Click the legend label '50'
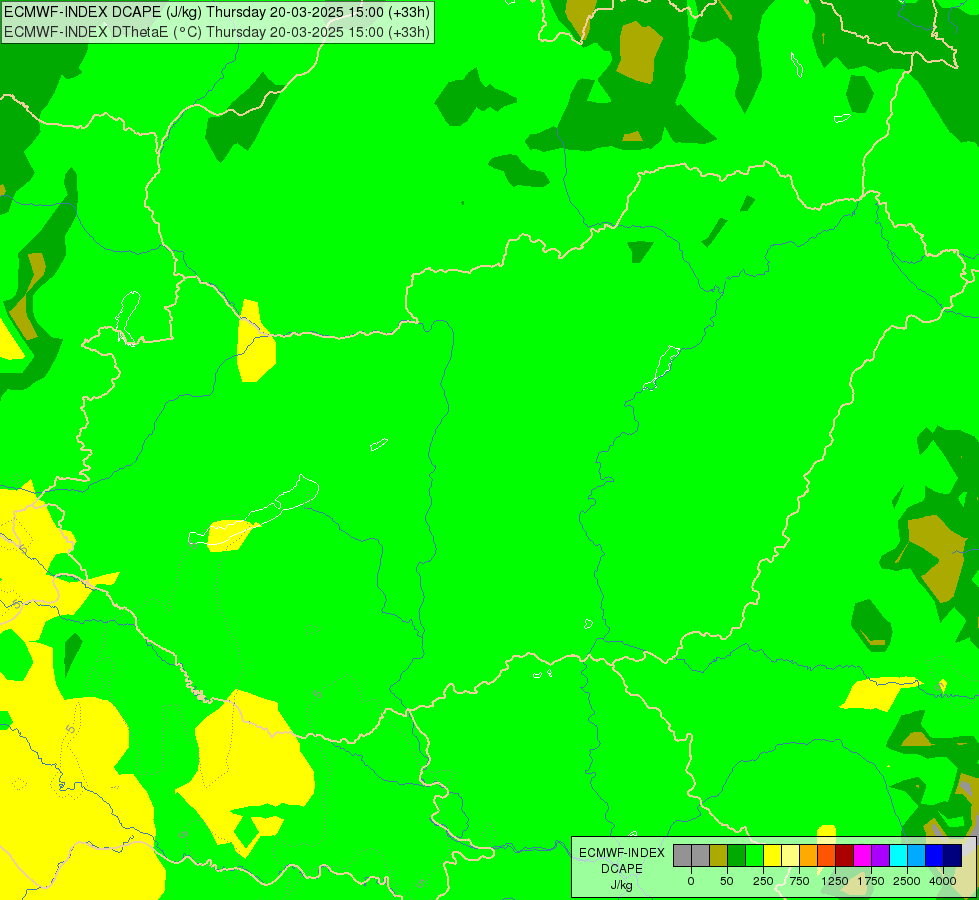This screenshot has height=900, width=979. point(727,881)
